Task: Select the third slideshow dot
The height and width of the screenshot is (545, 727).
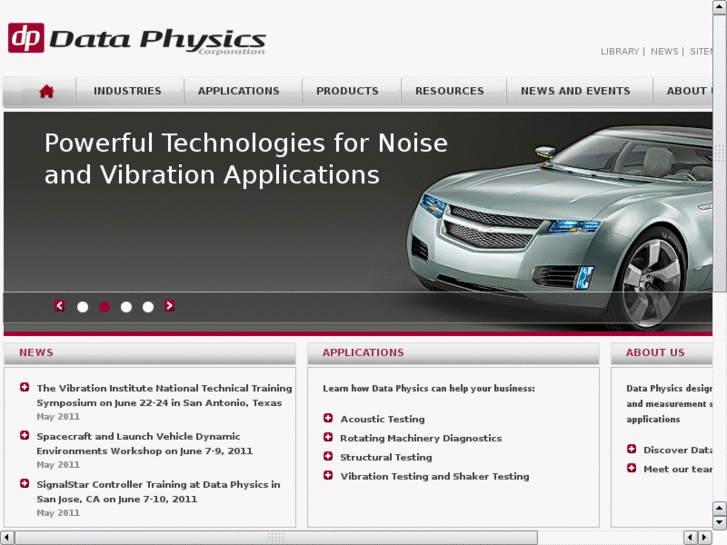Action: pyautogui.click(x=126, y=307)
